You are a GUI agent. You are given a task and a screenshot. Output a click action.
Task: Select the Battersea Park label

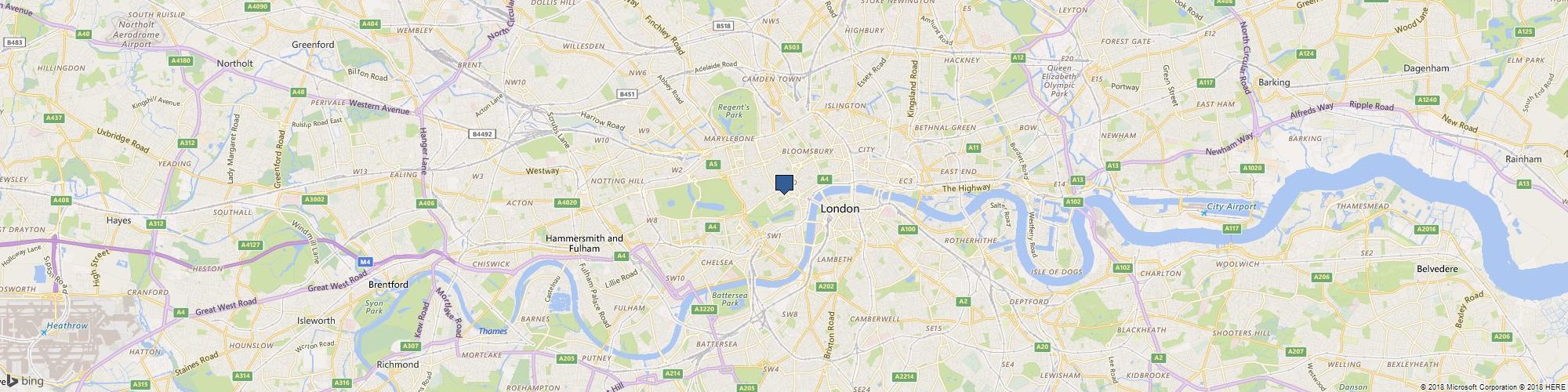pyautogui.click(x=725, y=299)
